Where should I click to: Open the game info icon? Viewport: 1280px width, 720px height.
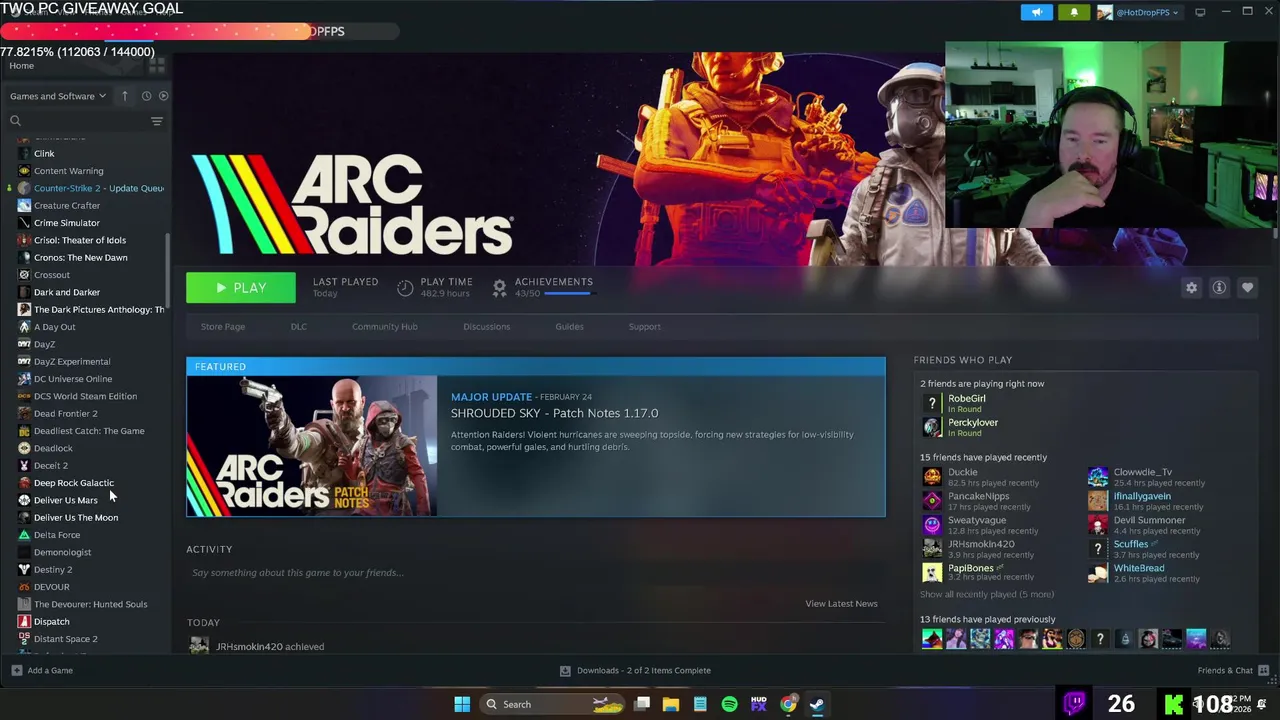pyautogui.click(x=1219, y=288)
